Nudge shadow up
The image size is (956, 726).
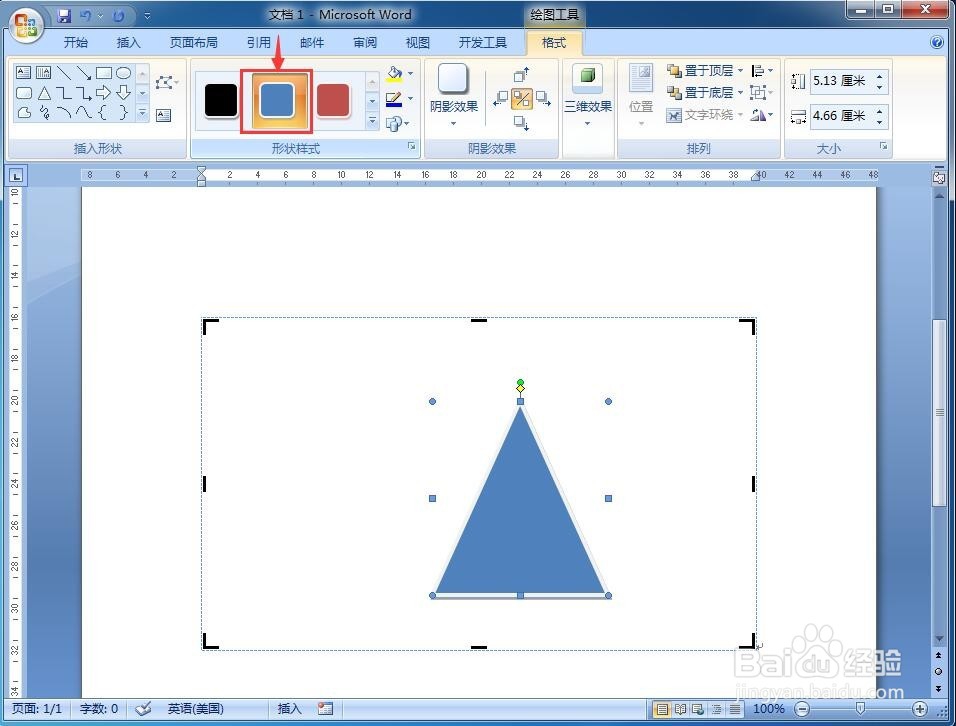(x=521, y=74)
